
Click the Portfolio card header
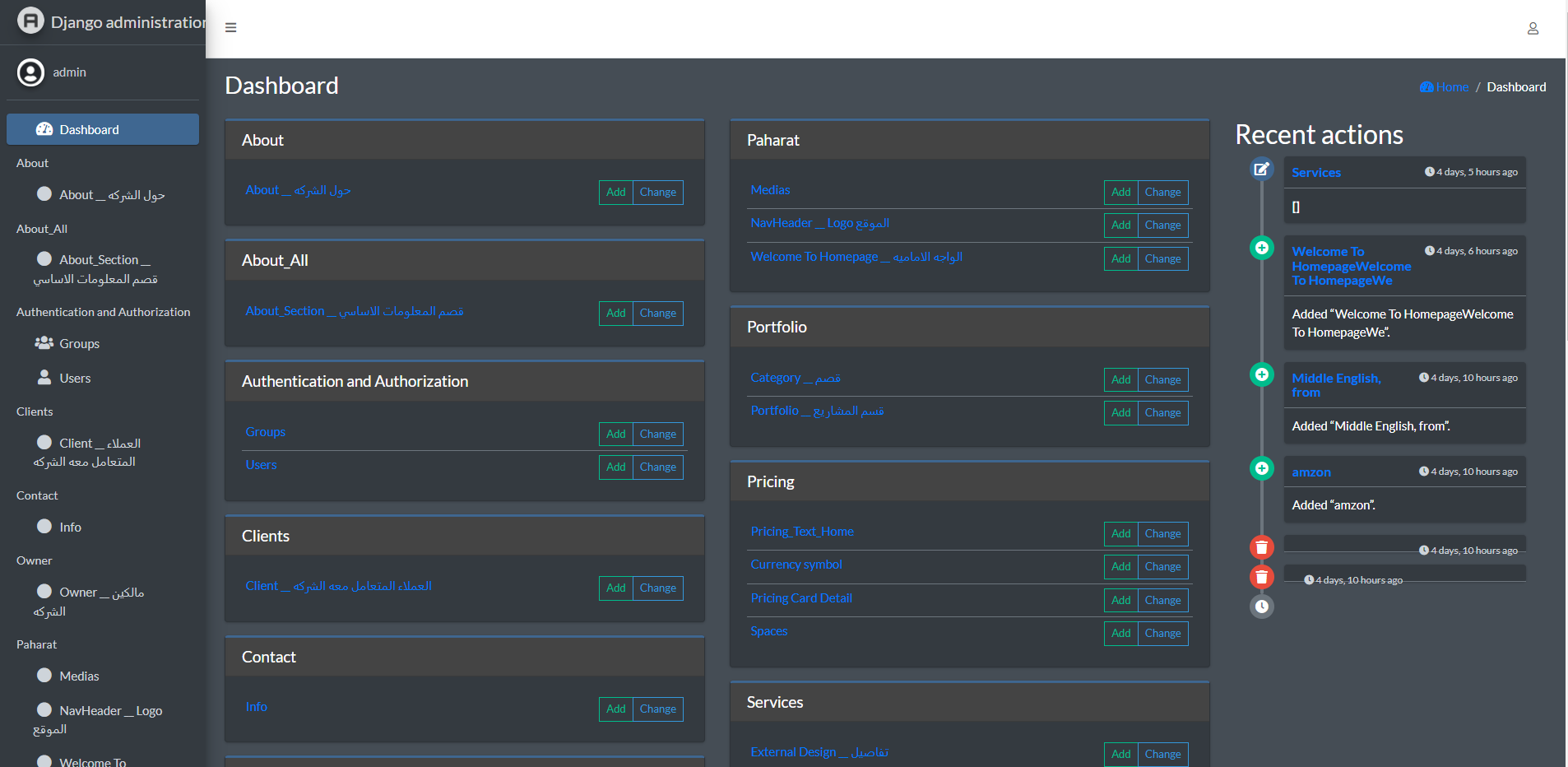[969, 328]
